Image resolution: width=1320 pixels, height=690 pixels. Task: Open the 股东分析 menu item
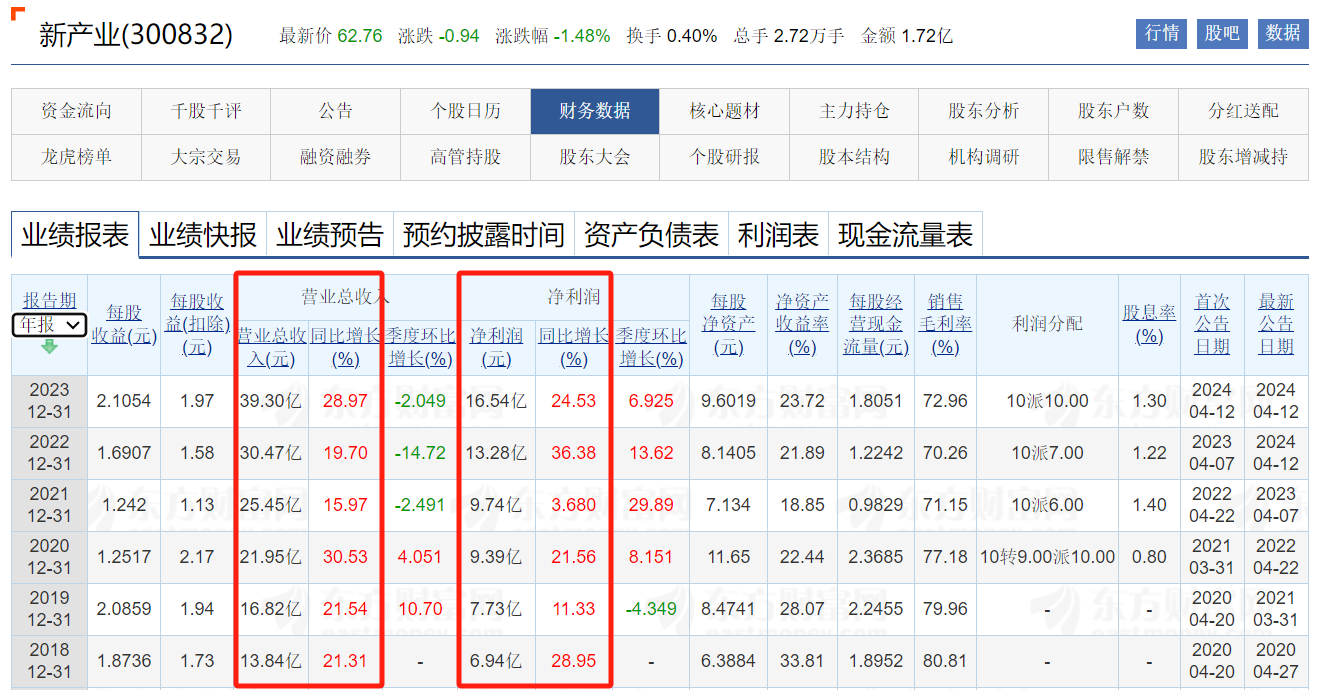[984, 111]
